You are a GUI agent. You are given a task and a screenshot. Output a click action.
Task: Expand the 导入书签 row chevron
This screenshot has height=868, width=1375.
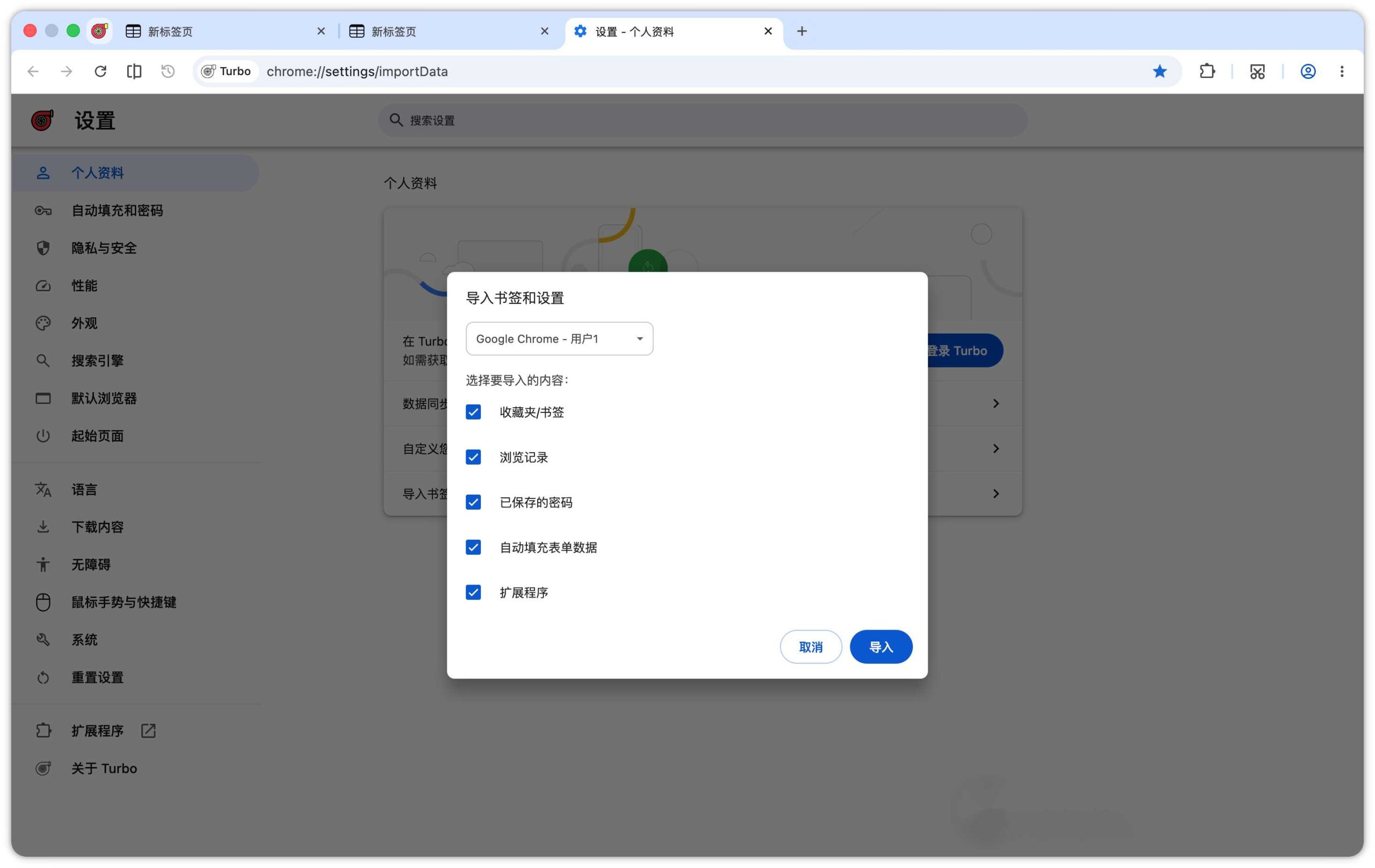coord(996,494)
